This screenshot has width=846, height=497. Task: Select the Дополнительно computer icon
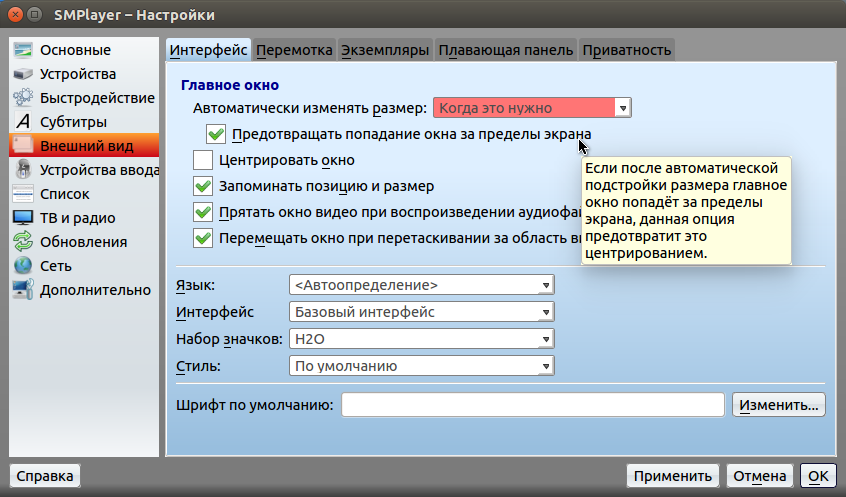[x=23, y=290]
